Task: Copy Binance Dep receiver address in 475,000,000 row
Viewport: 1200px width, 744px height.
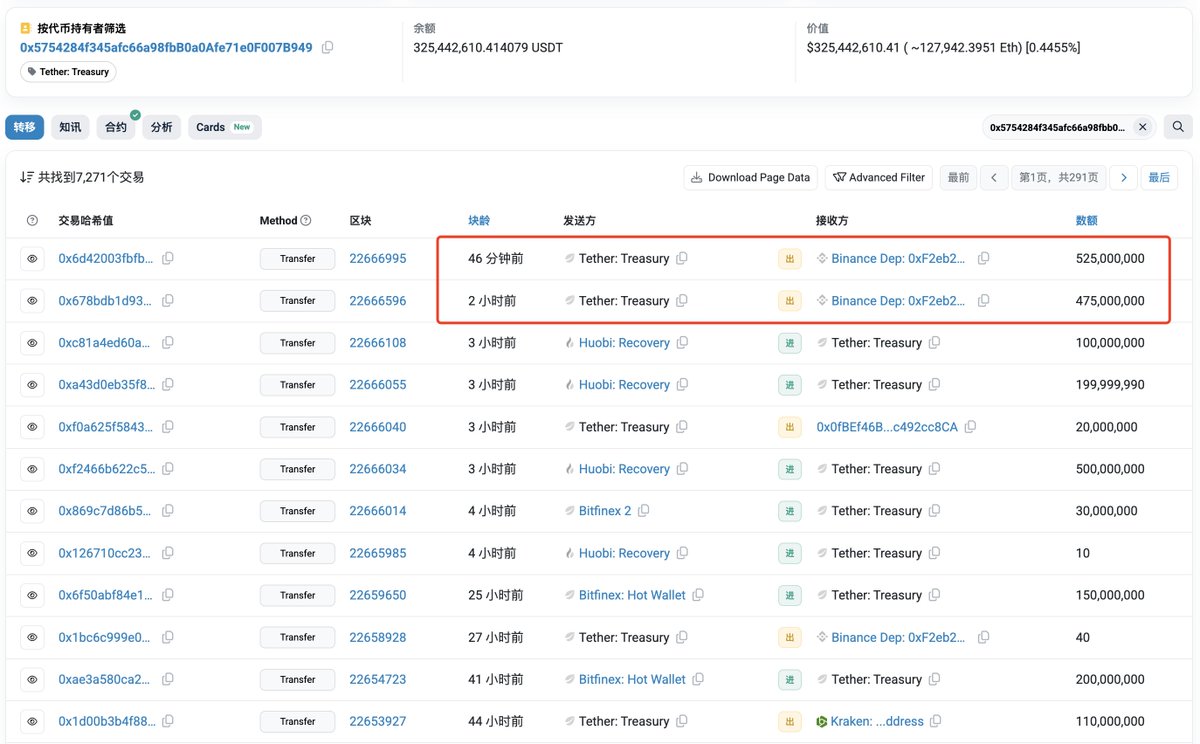Action: click(984, 300)
